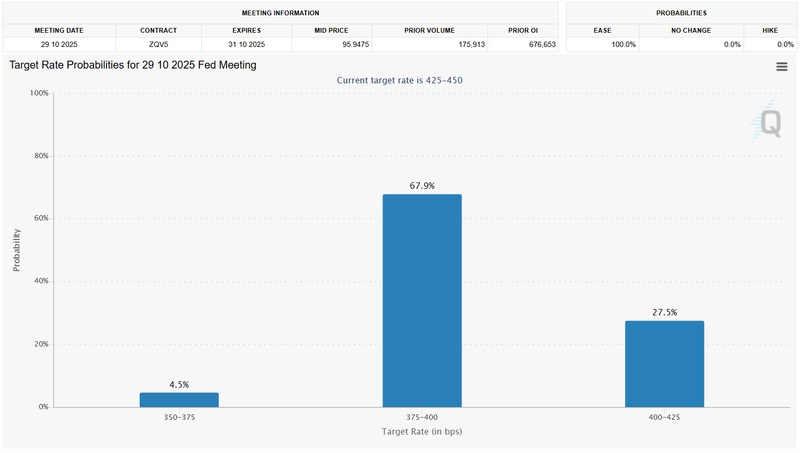Click the Q watermark logo on chart
Screen dimensions: 800x453
pyautogui.click(x=768, y=122)
